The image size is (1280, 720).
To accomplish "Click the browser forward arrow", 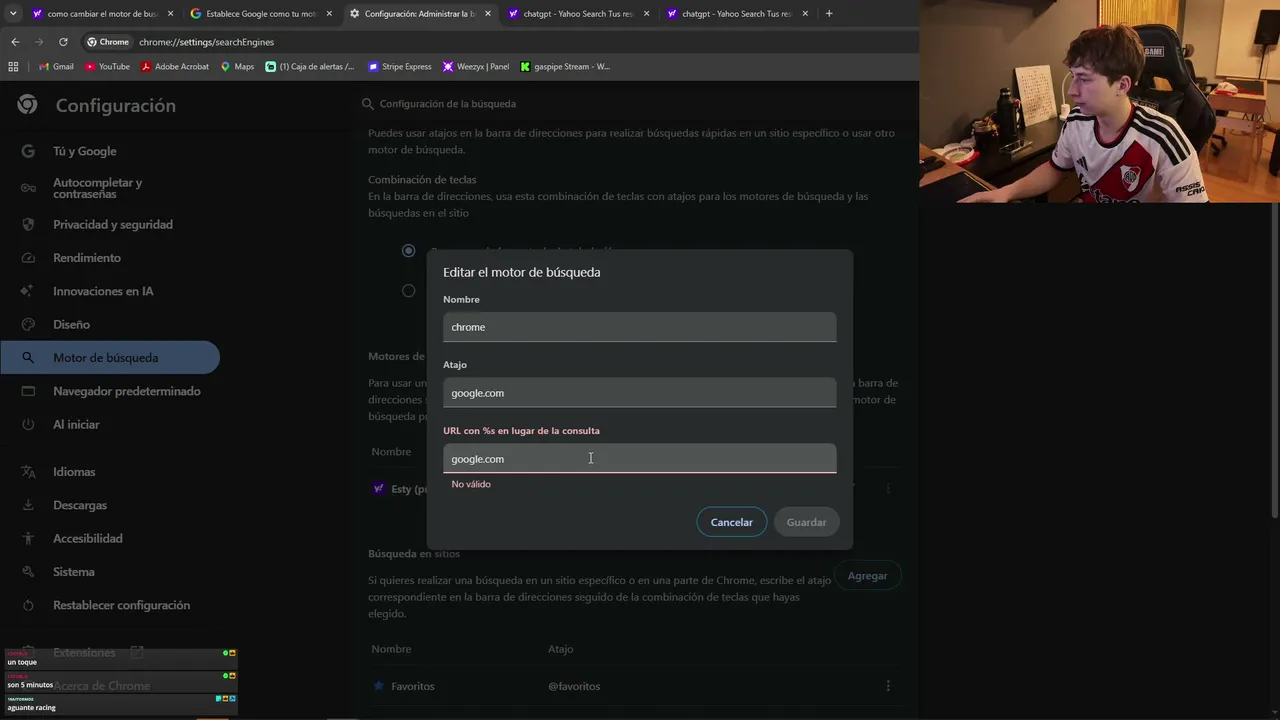I will tap(39, 42).
